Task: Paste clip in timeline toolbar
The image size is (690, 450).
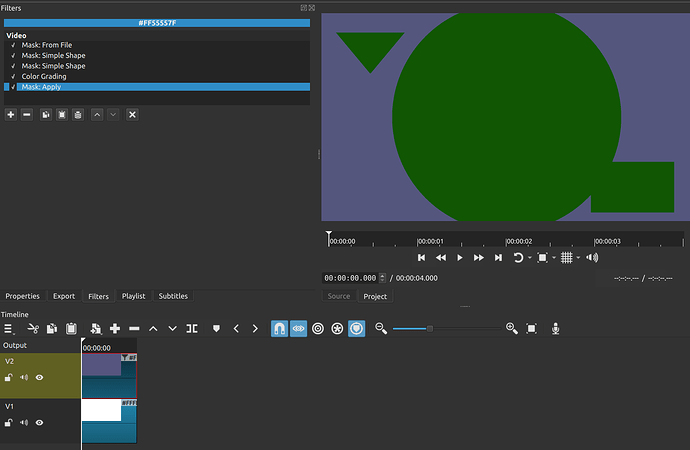Action: pos(71,329)
